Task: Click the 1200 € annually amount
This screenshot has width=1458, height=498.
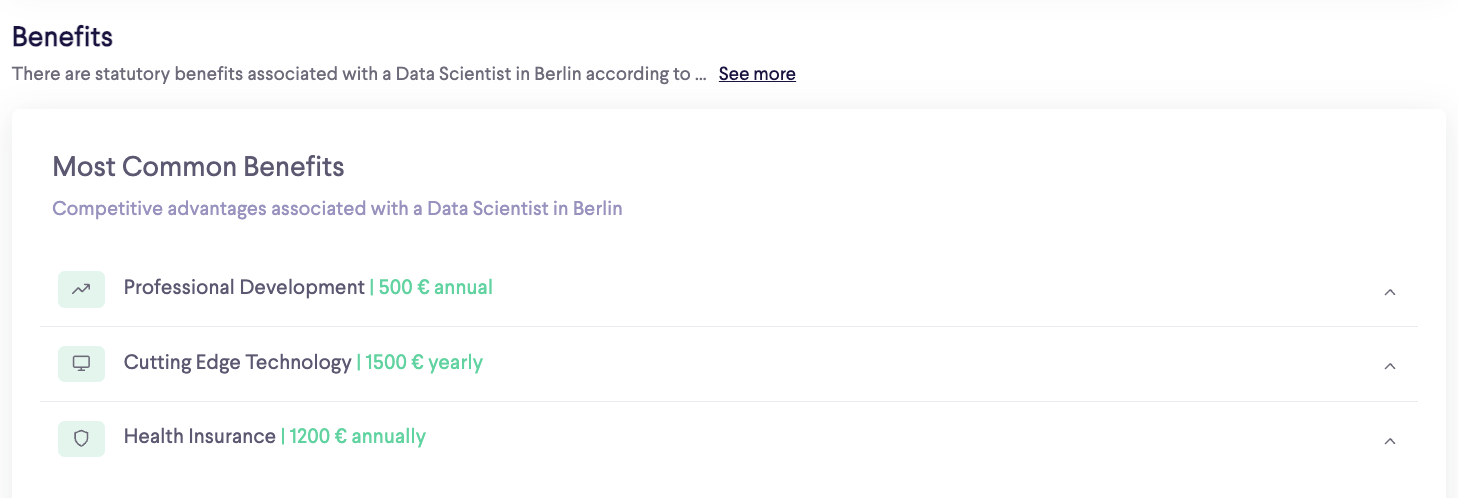Action: click(358, 436)
